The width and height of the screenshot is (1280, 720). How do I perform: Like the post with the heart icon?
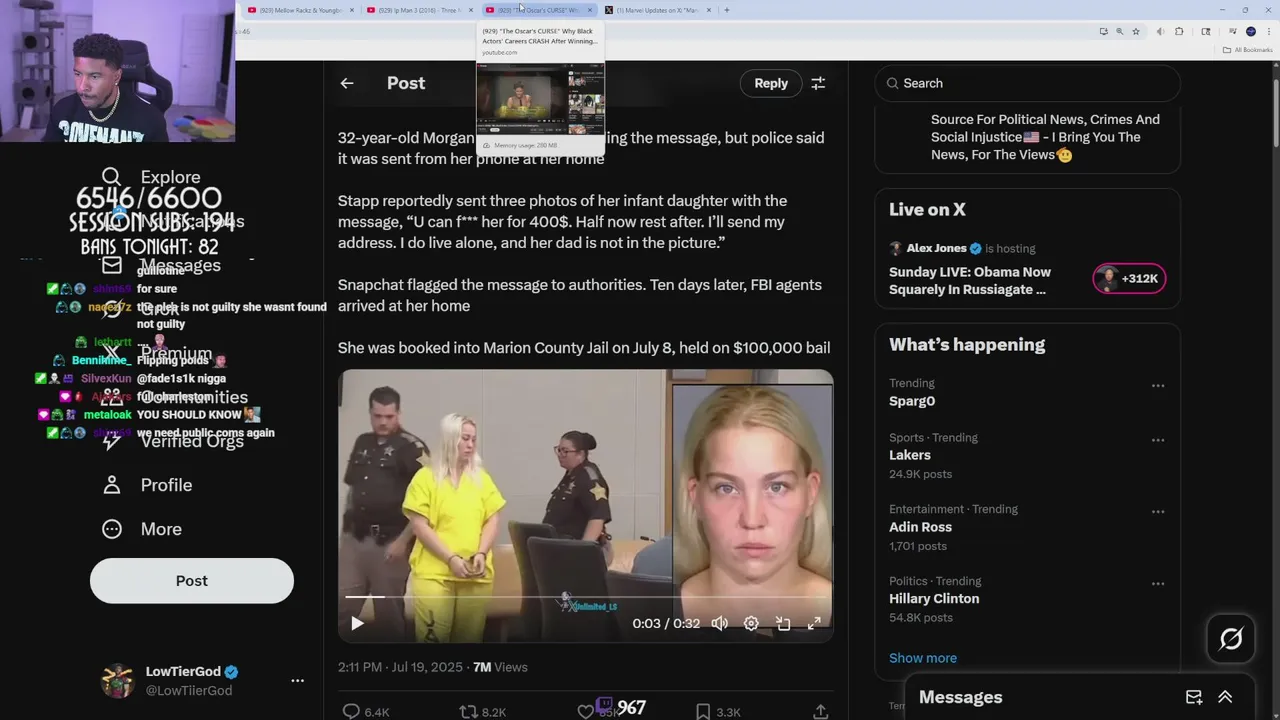[586, 711]
